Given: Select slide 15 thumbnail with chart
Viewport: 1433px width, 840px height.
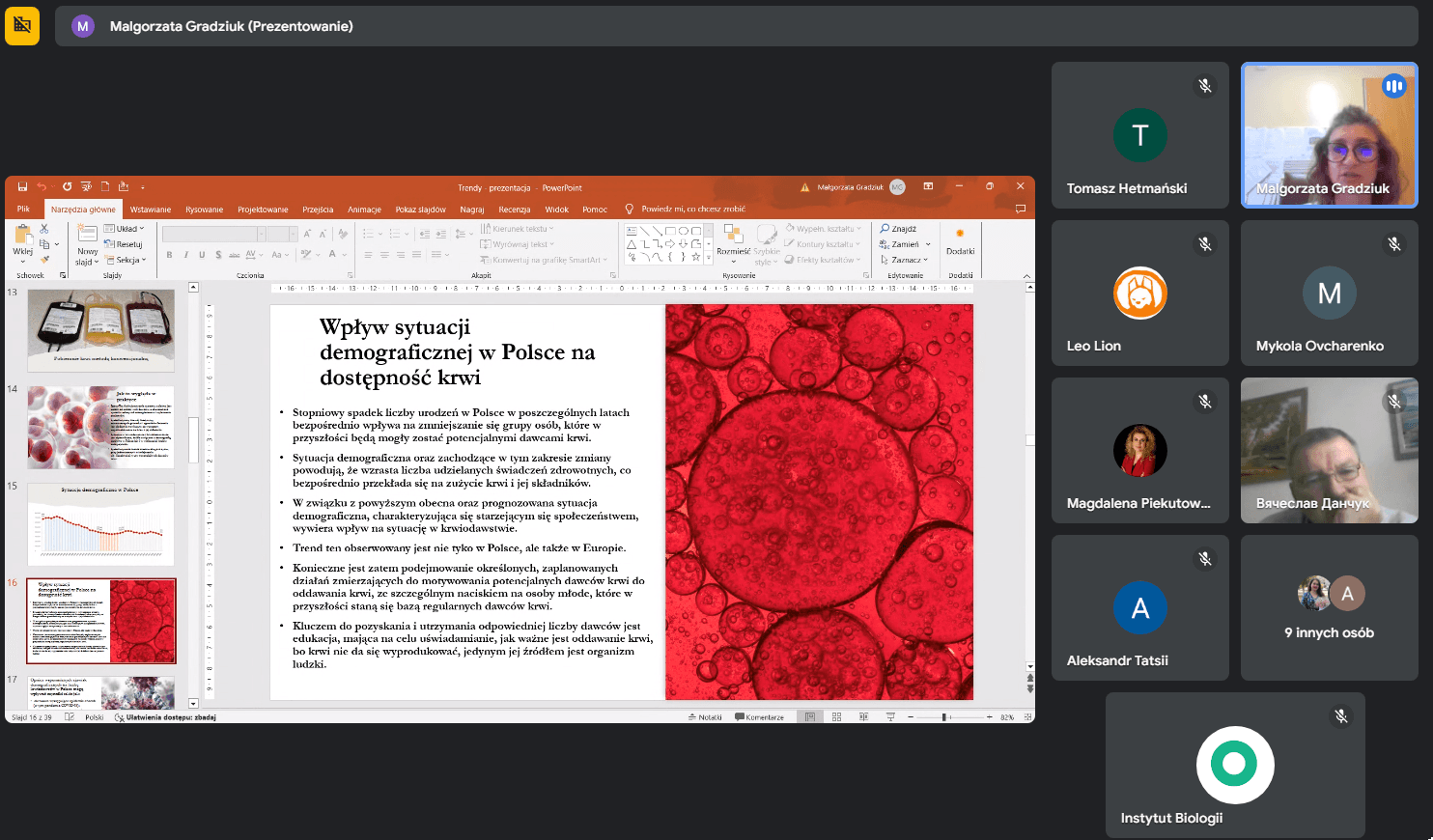Looking at the screenshot, I should (x=100, y=524).
